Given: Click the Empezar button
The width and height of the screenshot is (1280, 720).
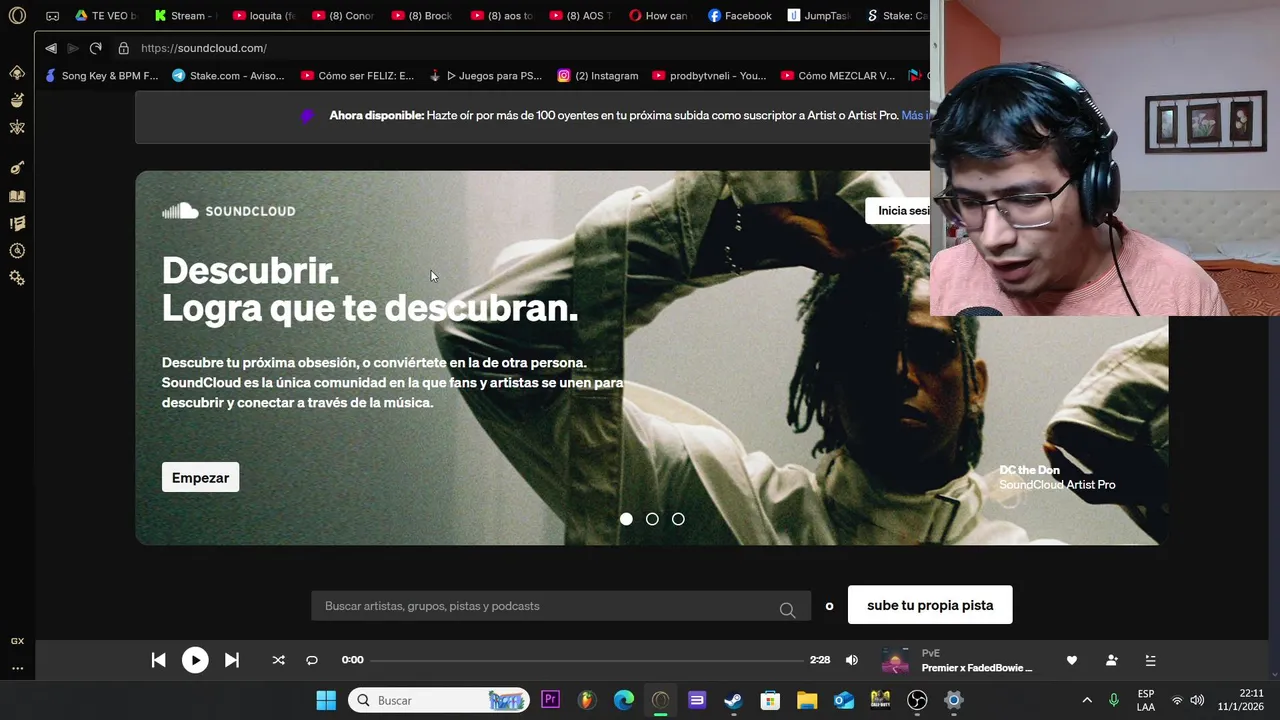Looking at the screenshot, I should click(x=200, y=477).
